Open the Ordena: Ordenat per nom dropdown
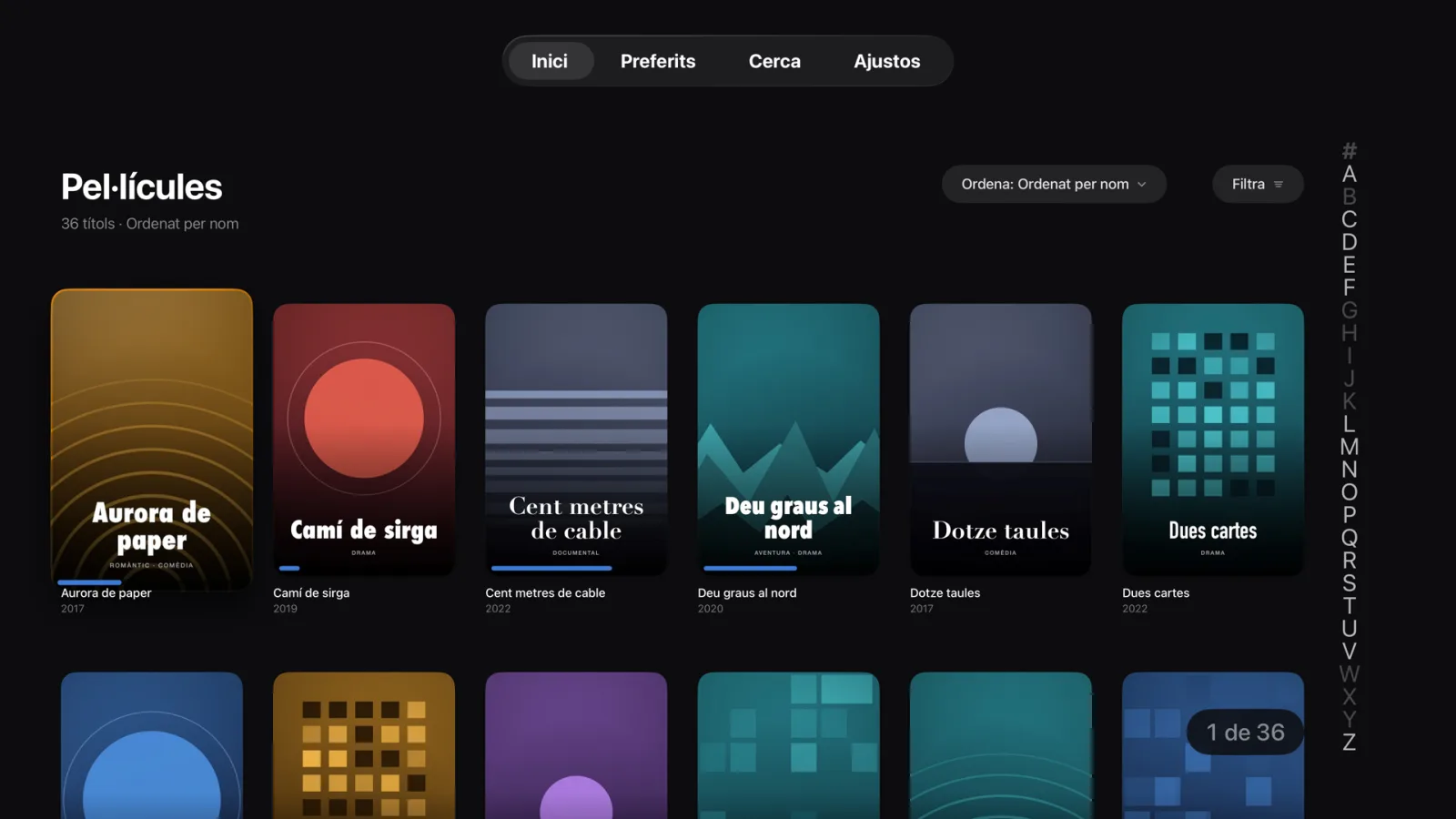Image resolution: width=1456 pixels, height=819 pixels. 1054,184
